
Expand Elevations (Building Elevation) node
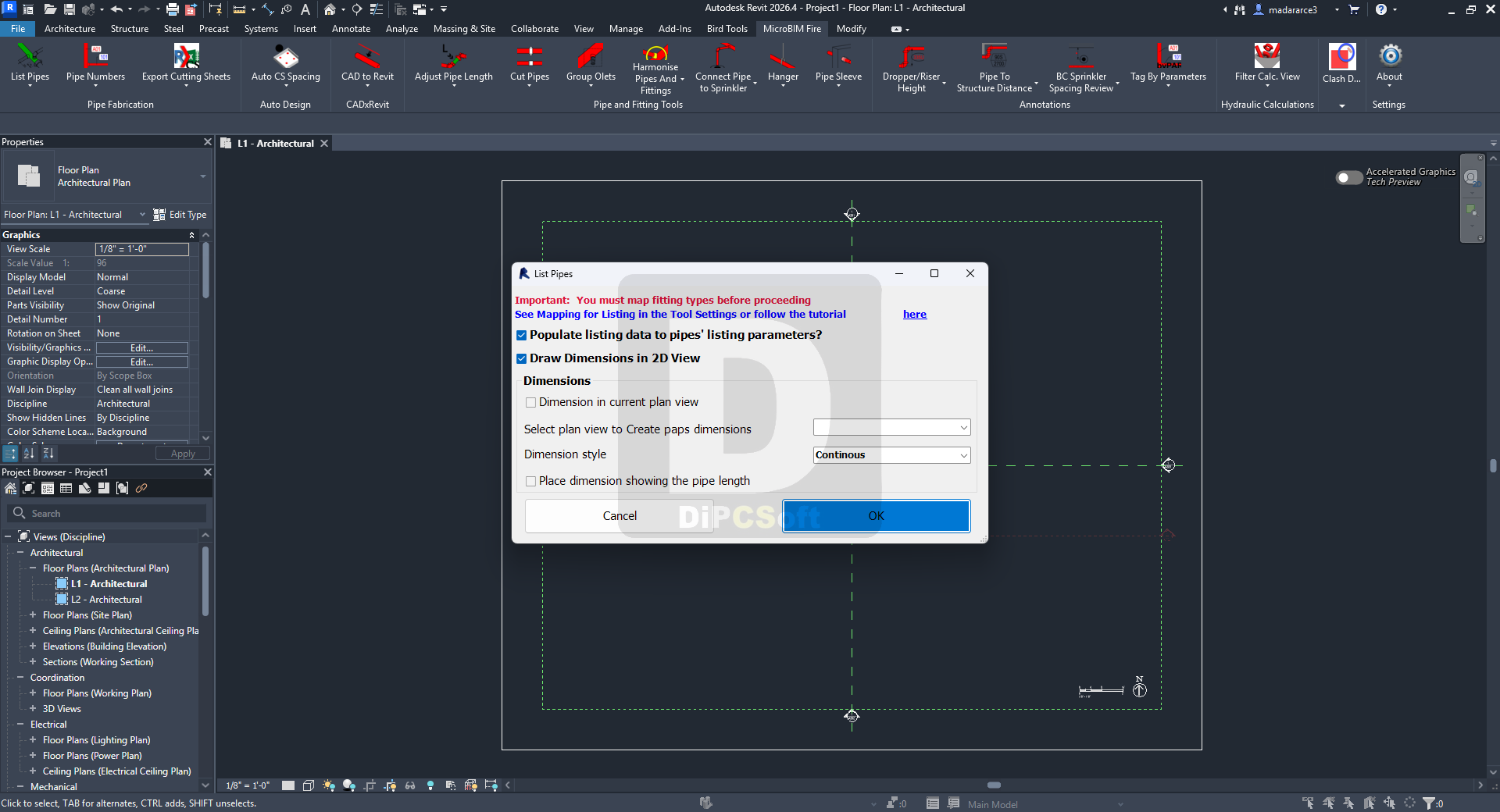[x=33, y=646]
